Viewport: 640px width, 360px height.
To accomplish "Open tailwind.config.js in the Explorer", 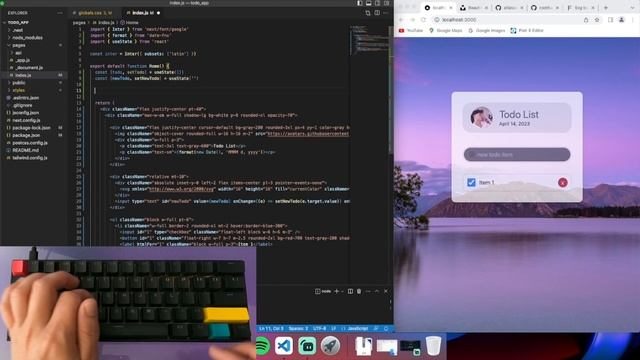I will (x=29, y=158).
